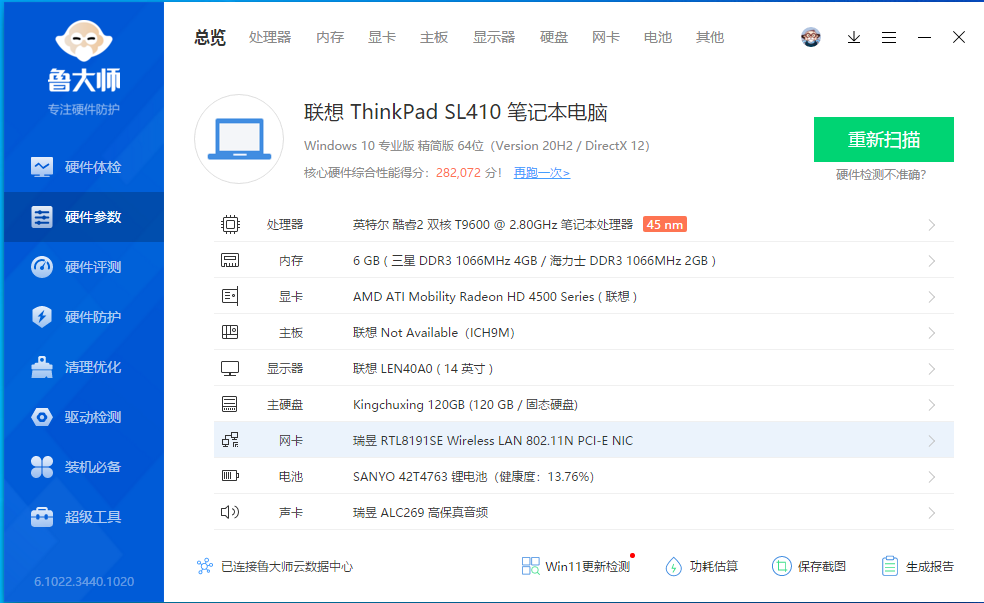Click SANYO 42T4763 battery text
984x603 pixels.
coord(473,477)
